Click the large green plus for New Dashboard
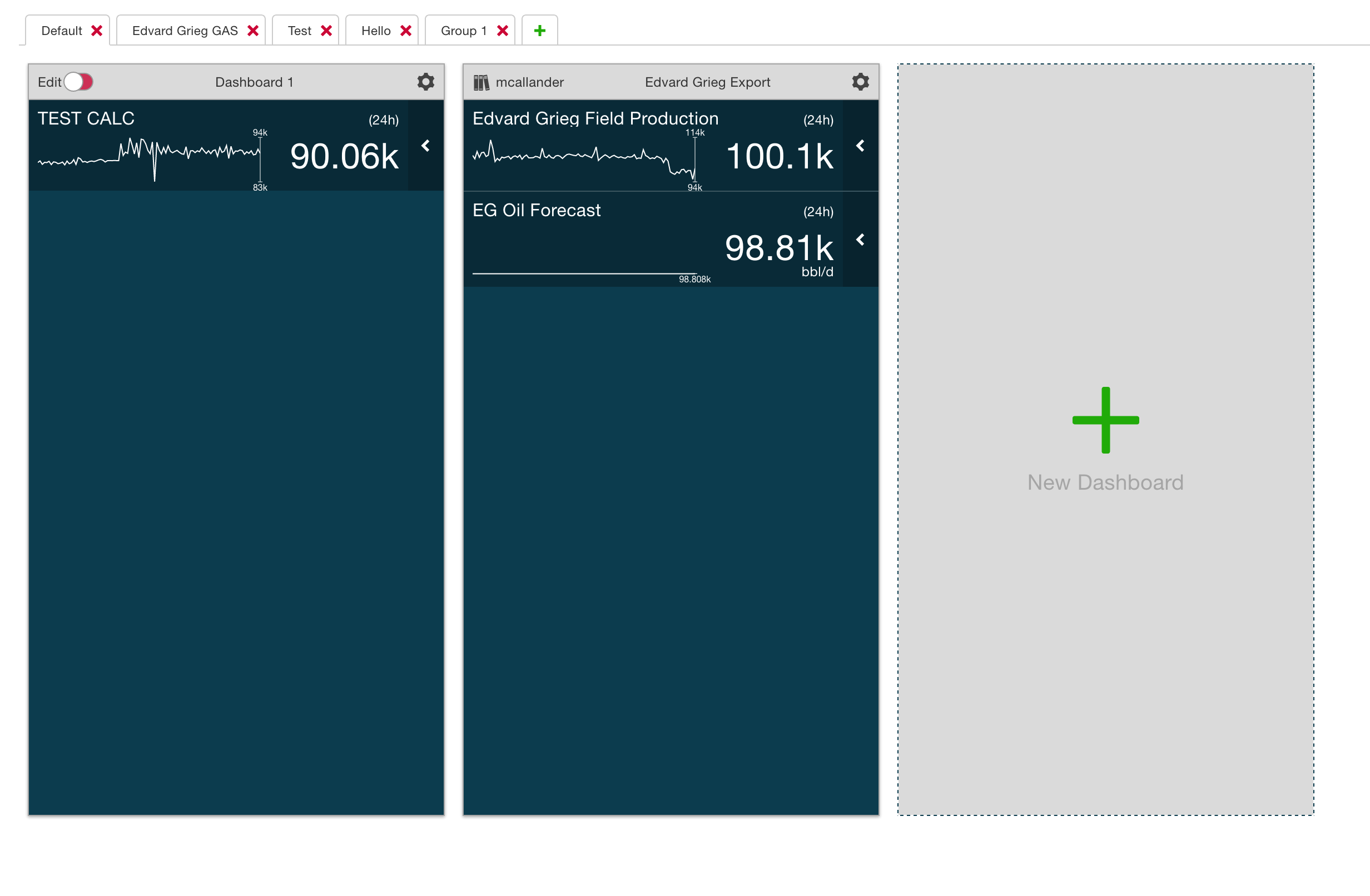 click(1105, 420)
